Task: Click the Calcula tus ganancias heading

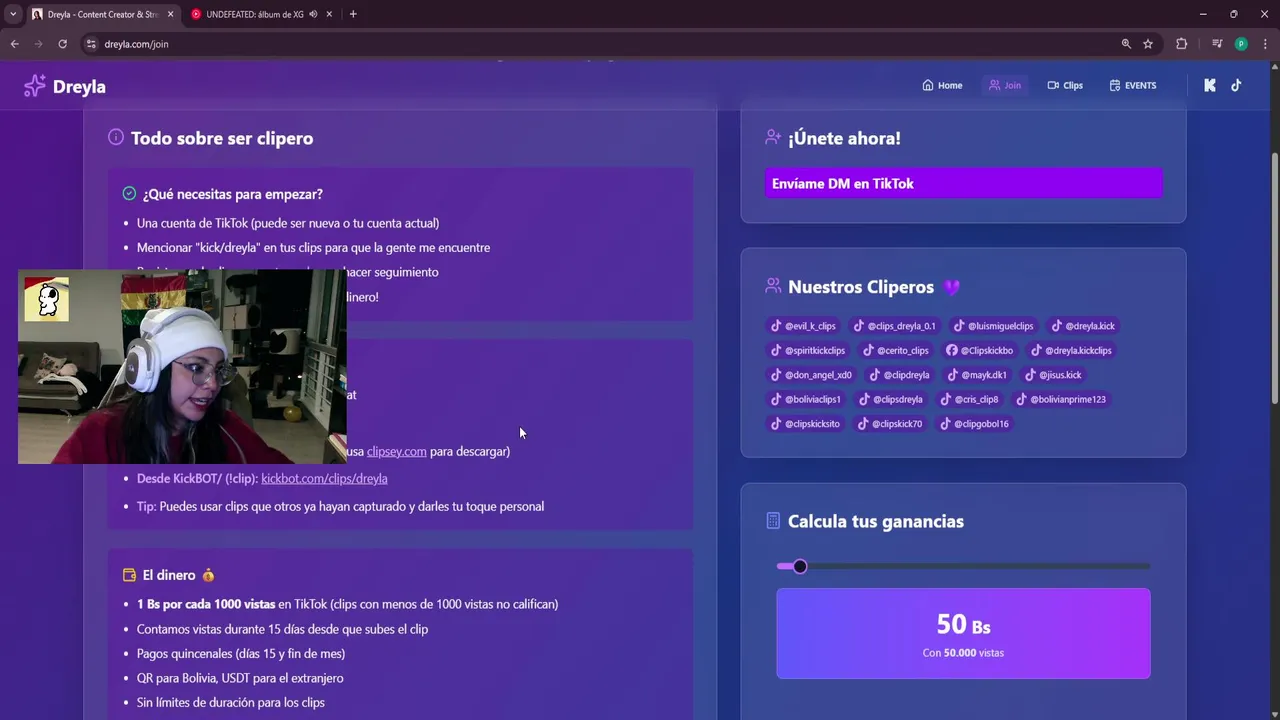Action: coord(876,521)
